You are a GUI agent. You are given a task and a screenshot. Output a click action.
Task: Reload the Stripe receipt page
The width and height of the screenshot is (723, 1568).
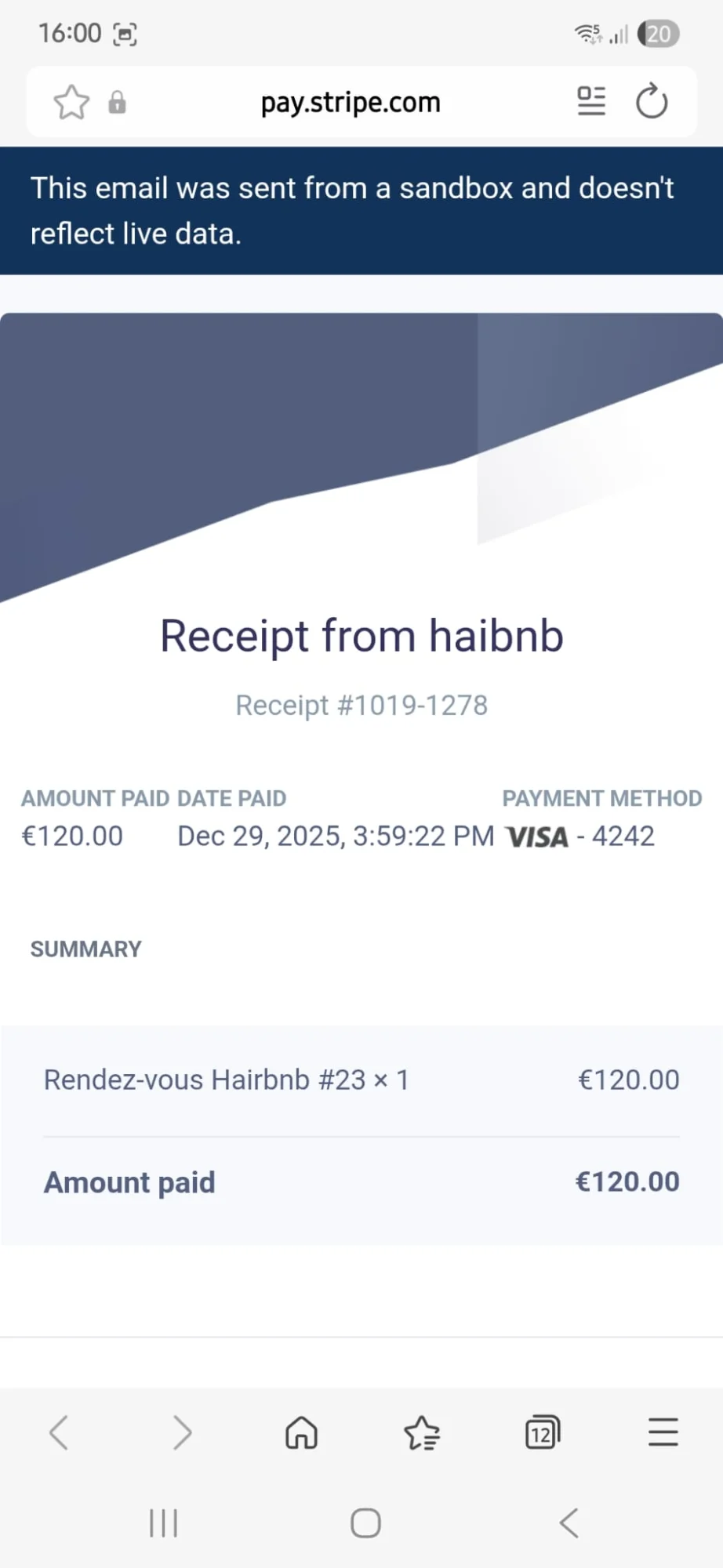(x=652, y=101)
